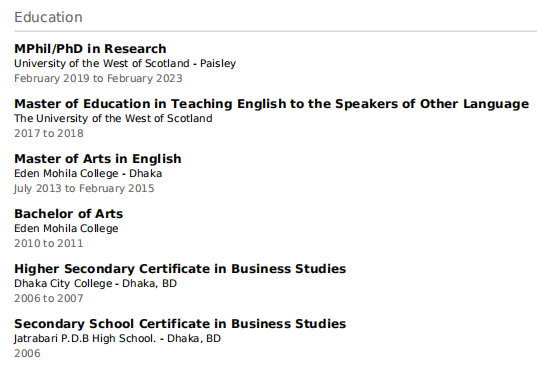This screenshot has height=365, width=537.
Task: Select the Master of Arts in English title
Action: click(98, 159)
